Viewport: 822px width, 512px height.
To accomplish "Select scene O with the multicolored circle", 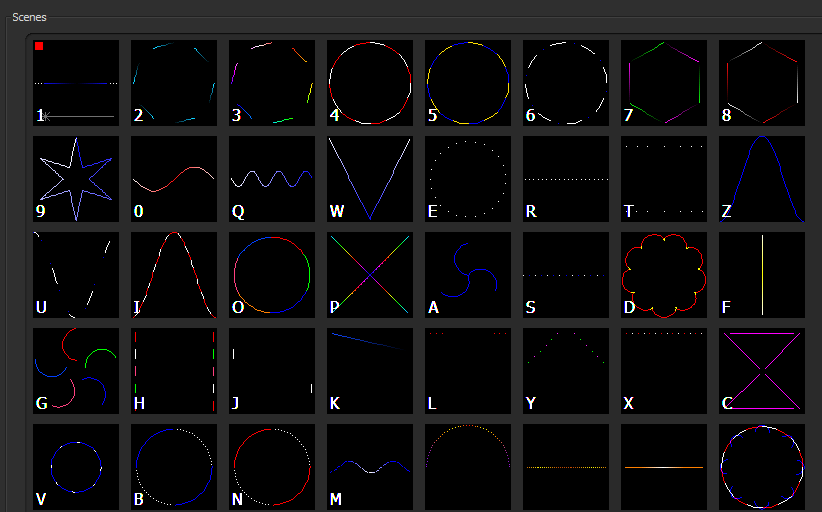I will [x=272, y=275].
